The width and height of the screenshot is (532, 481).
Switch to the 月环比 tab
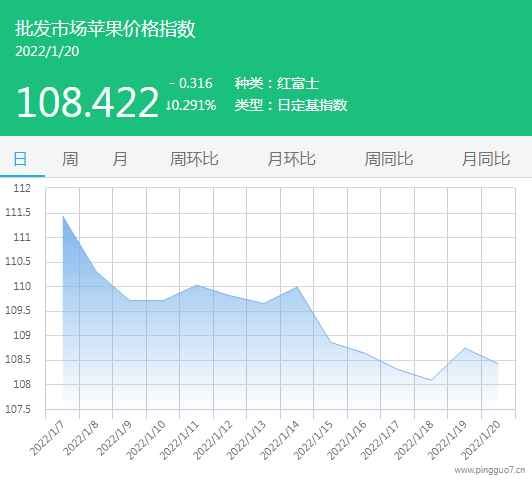(x=291, y=159)
